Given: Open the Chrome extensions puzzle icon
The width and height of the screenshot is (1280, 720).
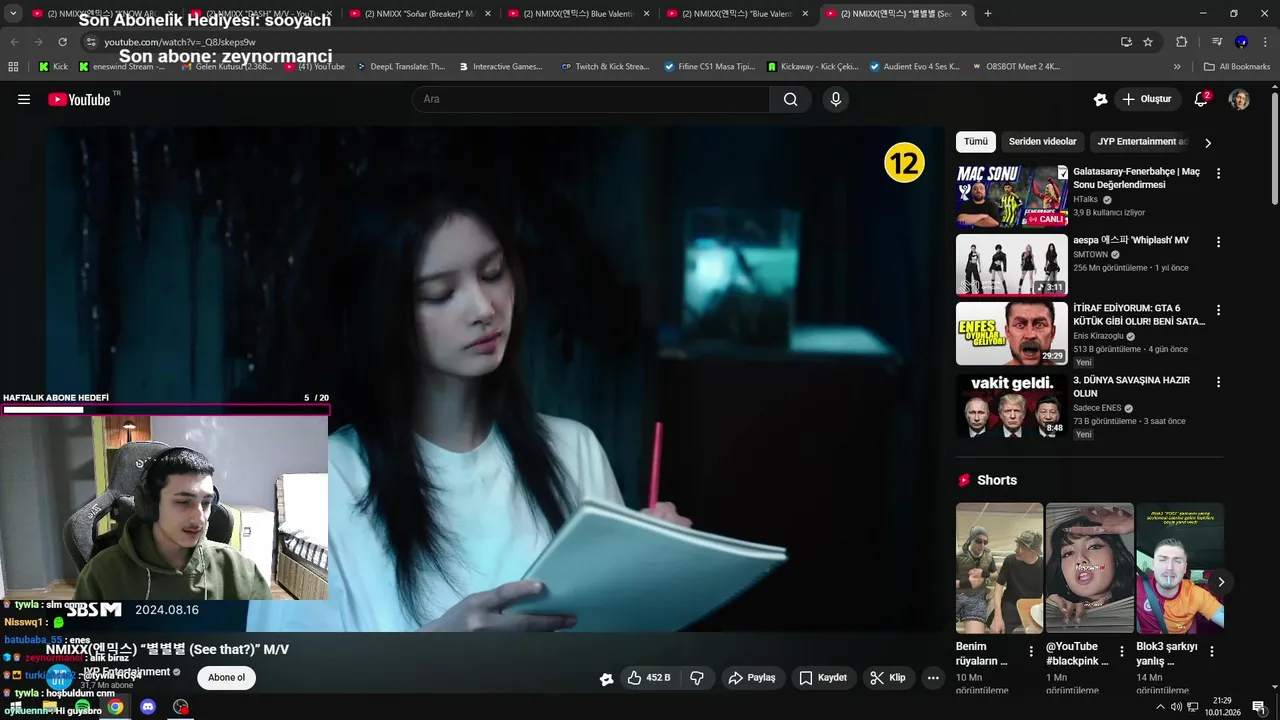Looking at the screenshot, I should tap(1181, 42).
